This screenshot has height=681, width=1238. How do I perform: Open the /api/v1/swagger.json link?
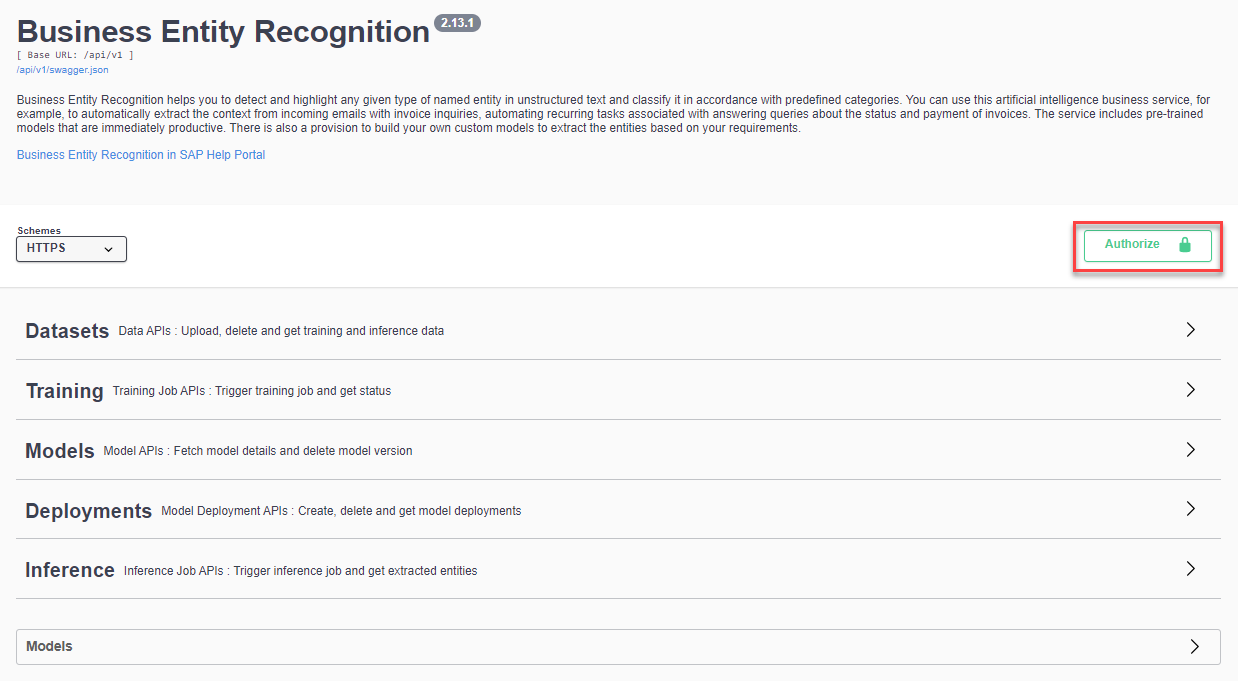point(62,70)
